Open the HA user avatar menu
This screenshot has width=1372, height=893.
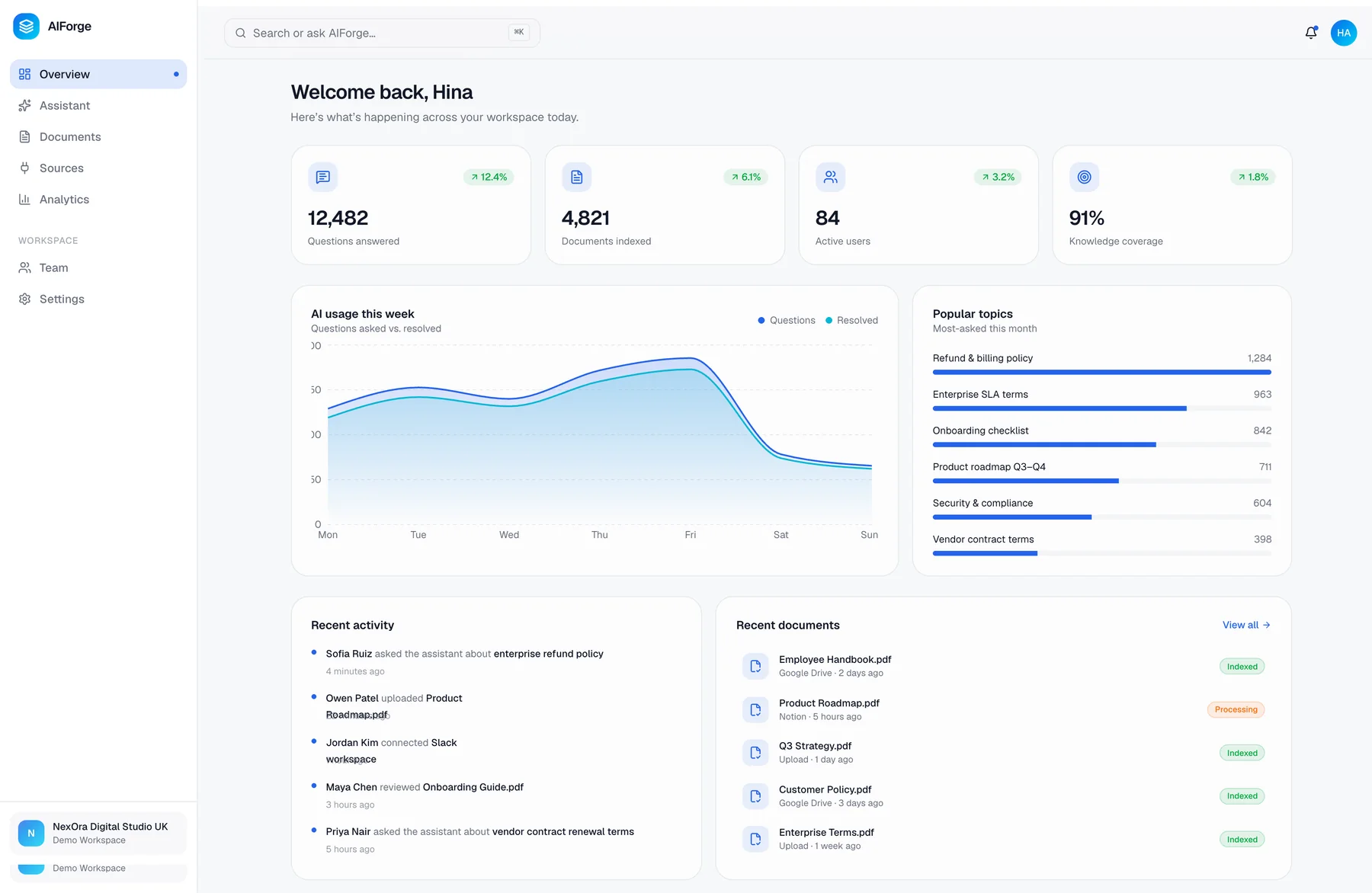pyautogui.click(x=1344, y=33)
